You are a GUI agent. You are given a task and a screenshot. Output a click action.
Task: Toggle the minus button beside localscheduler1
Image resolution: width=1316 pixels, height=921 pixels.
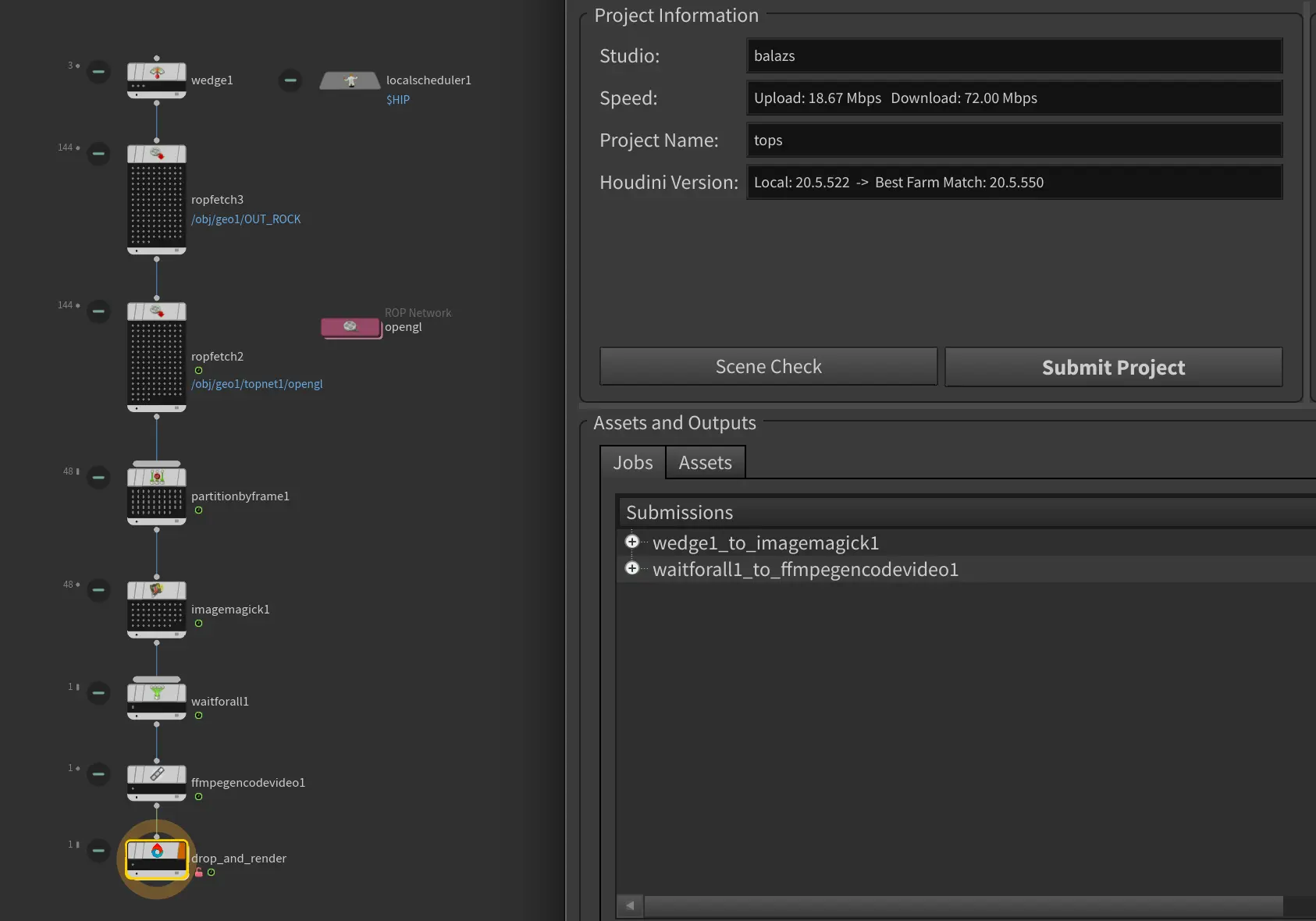click(290, 80)
